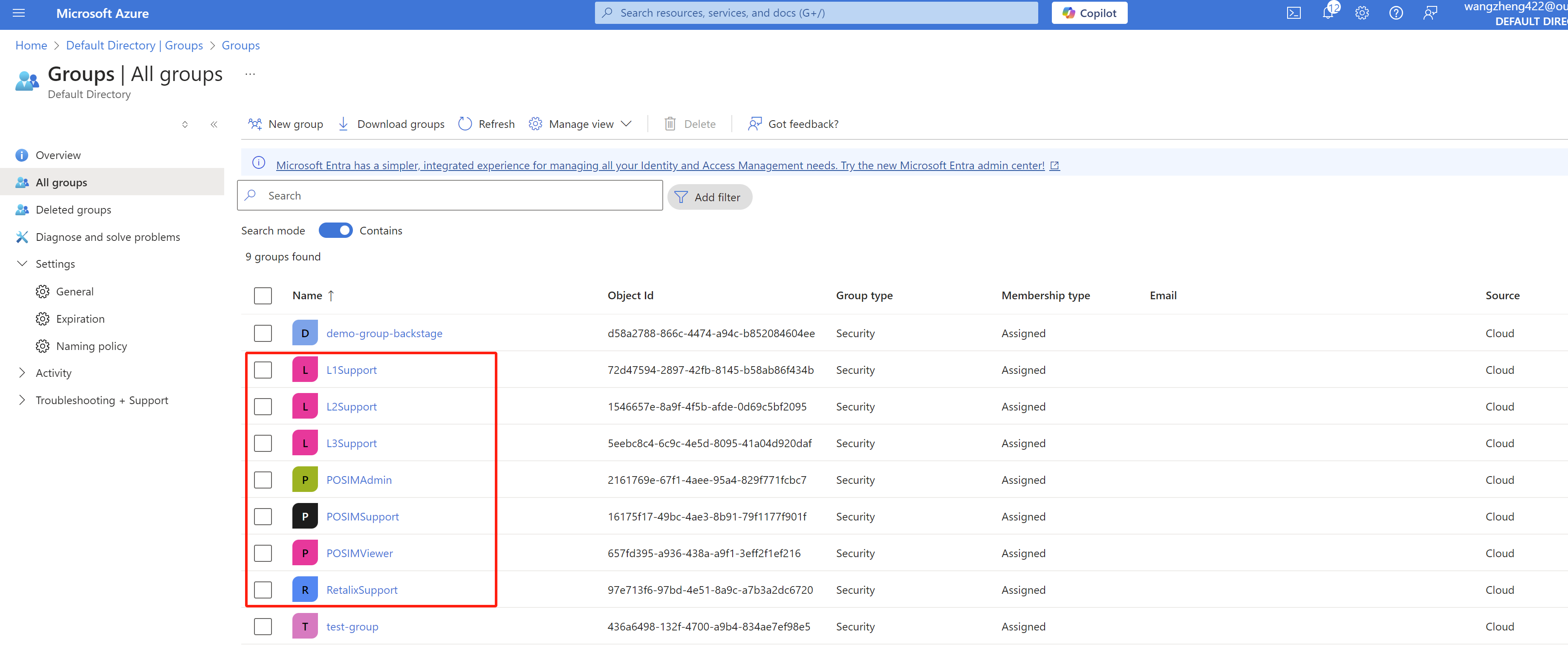Open the notifications bell icon
This screenshot has height=662, width=1568.
coord(1328,13)
